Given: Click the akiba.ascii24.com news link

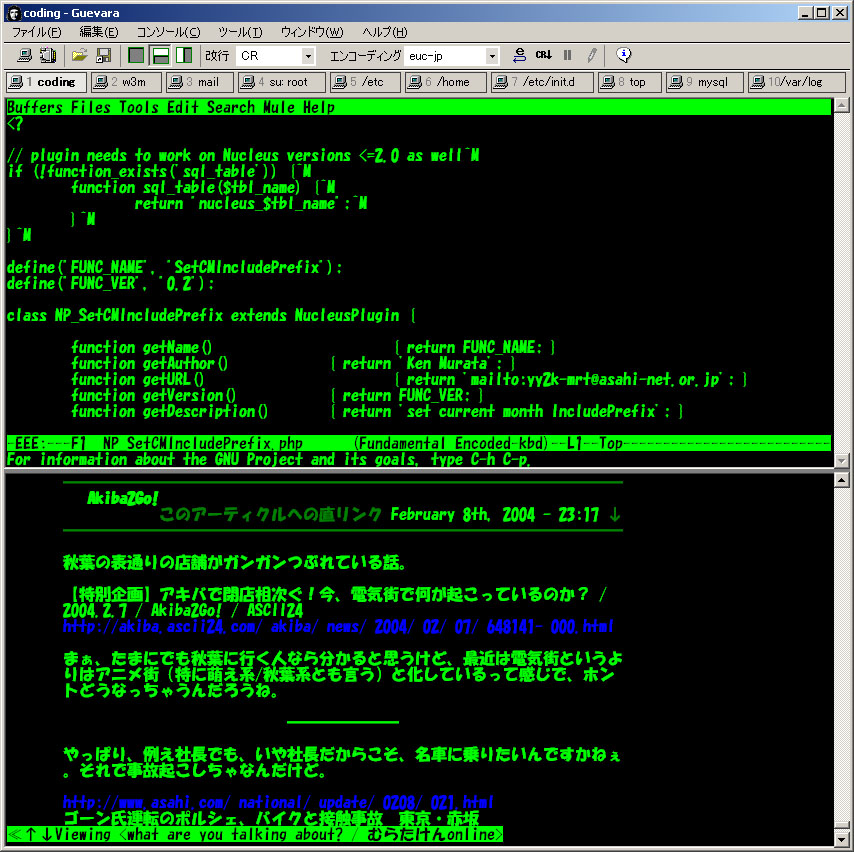Looking at the screenshot, I should coord(338,627).
